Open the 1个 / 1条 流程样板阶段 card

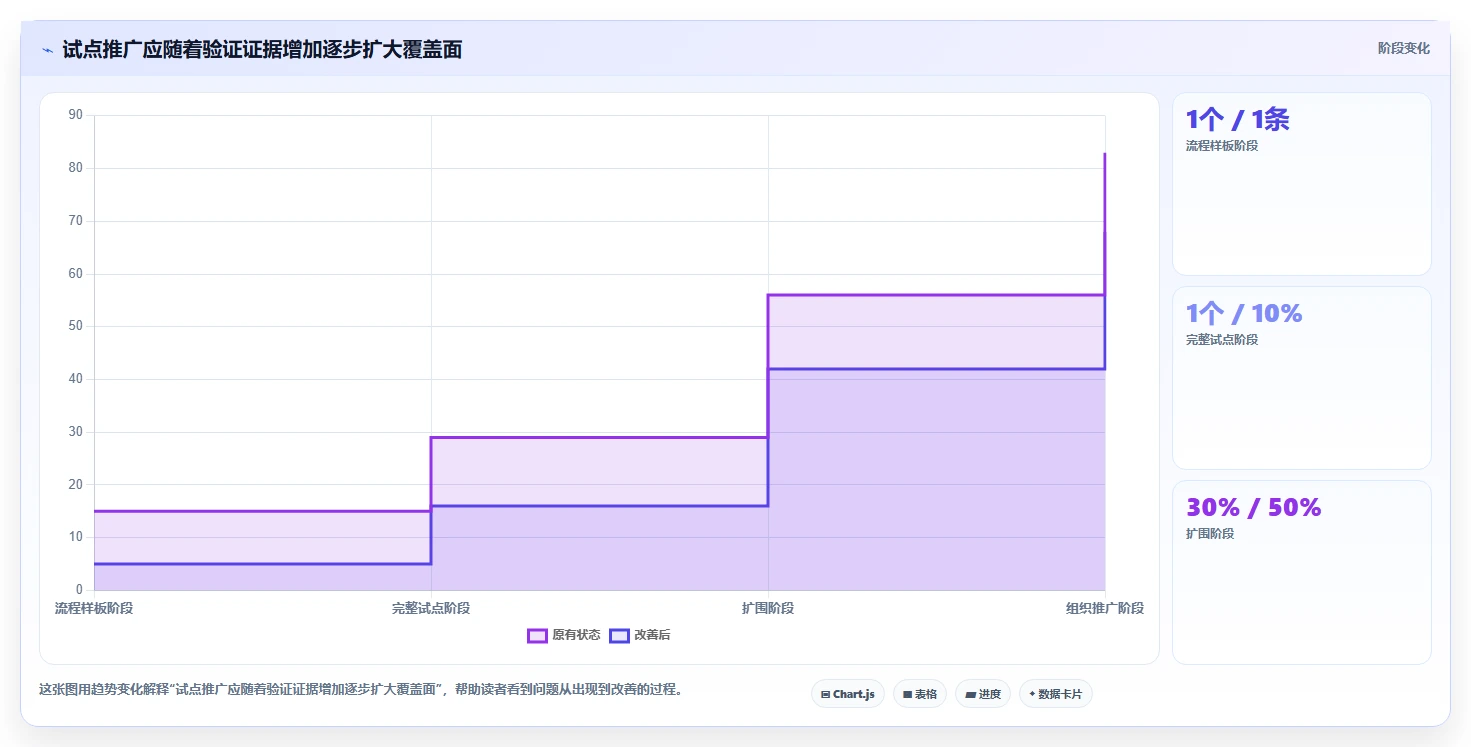click(1301, 184)
